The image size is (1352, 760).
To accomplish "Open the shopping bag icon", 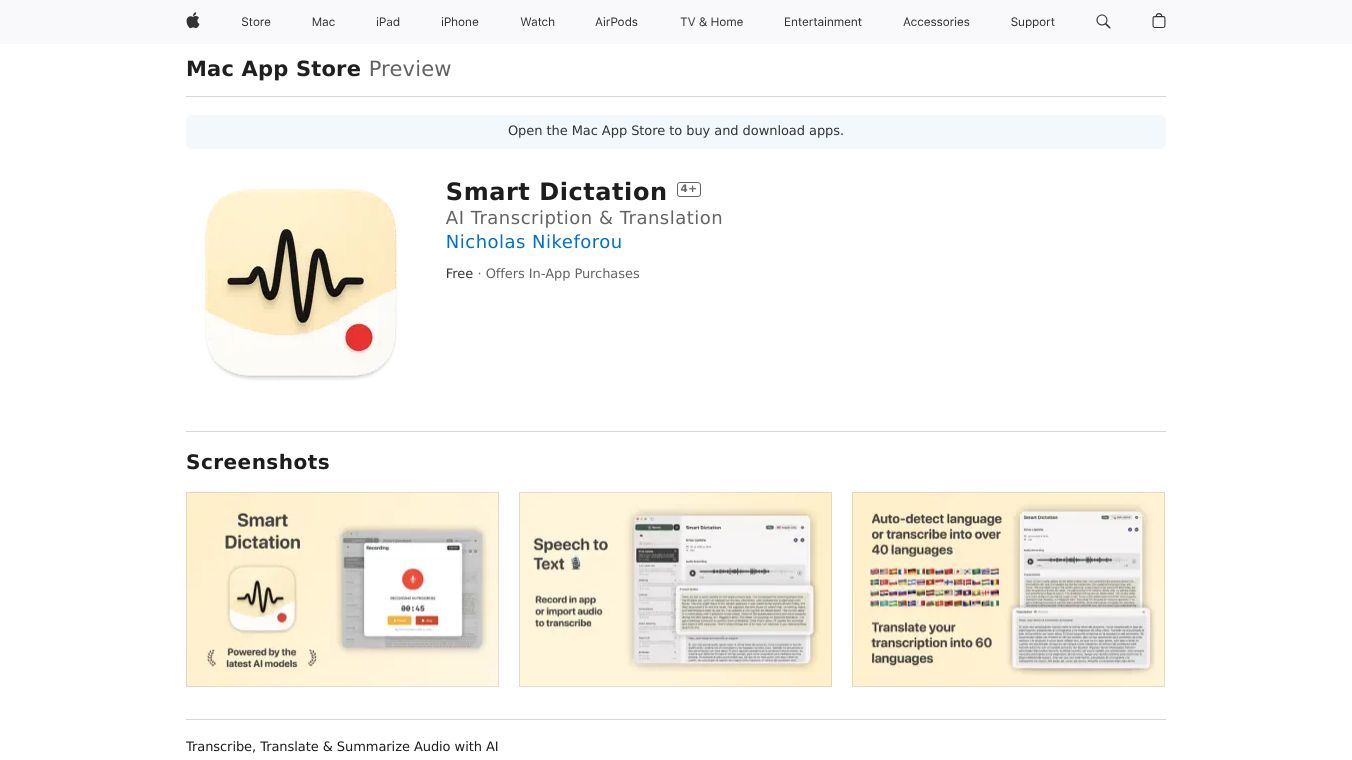I will pos(1159,21).
